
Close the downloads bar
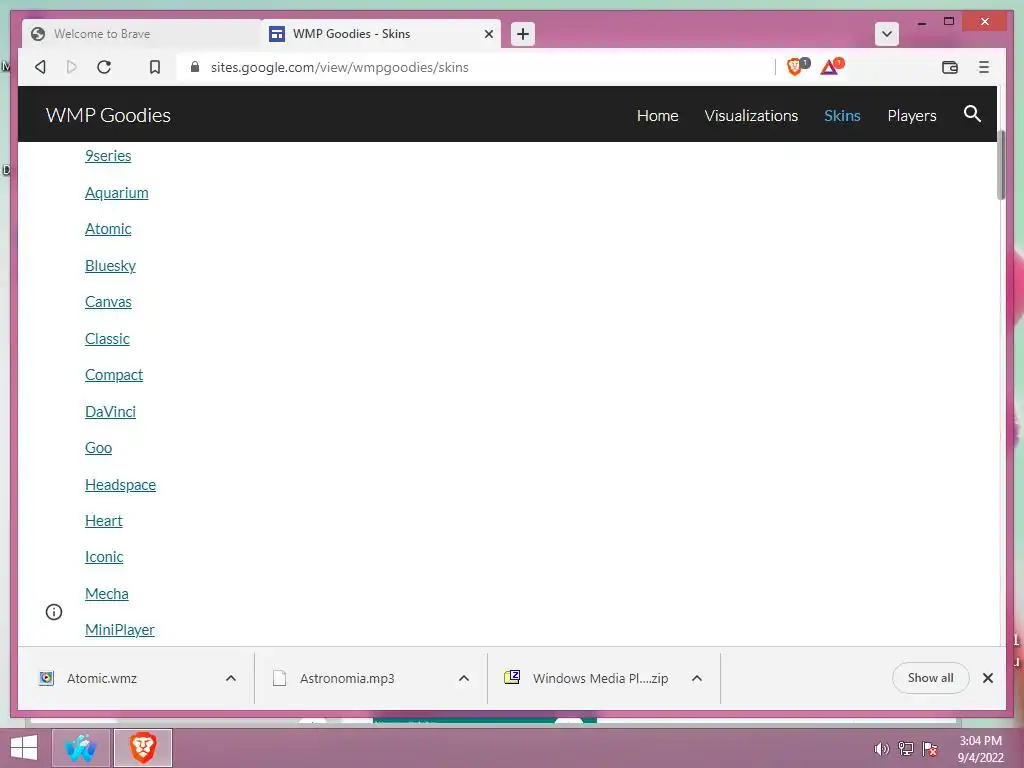coord(987,678)
